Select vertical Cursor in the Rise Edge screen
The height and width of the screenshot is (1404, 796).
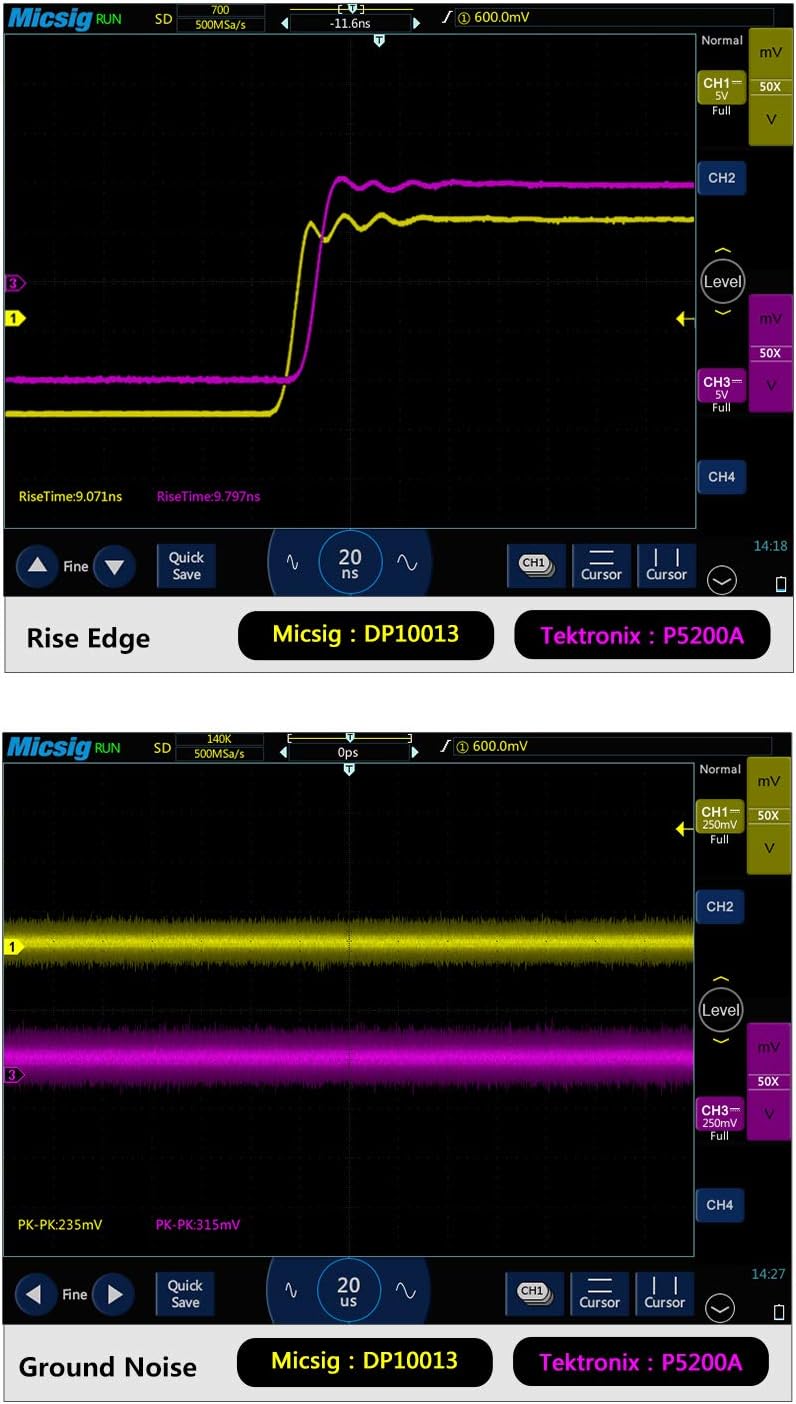coord(666,565)
